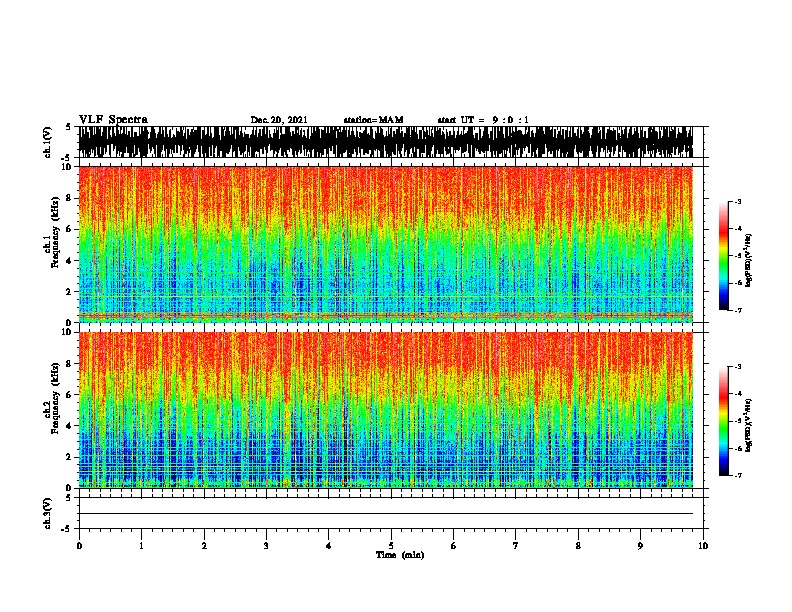
Task: Click the time axis tick label "5"
Action: (x=391, y=546)
